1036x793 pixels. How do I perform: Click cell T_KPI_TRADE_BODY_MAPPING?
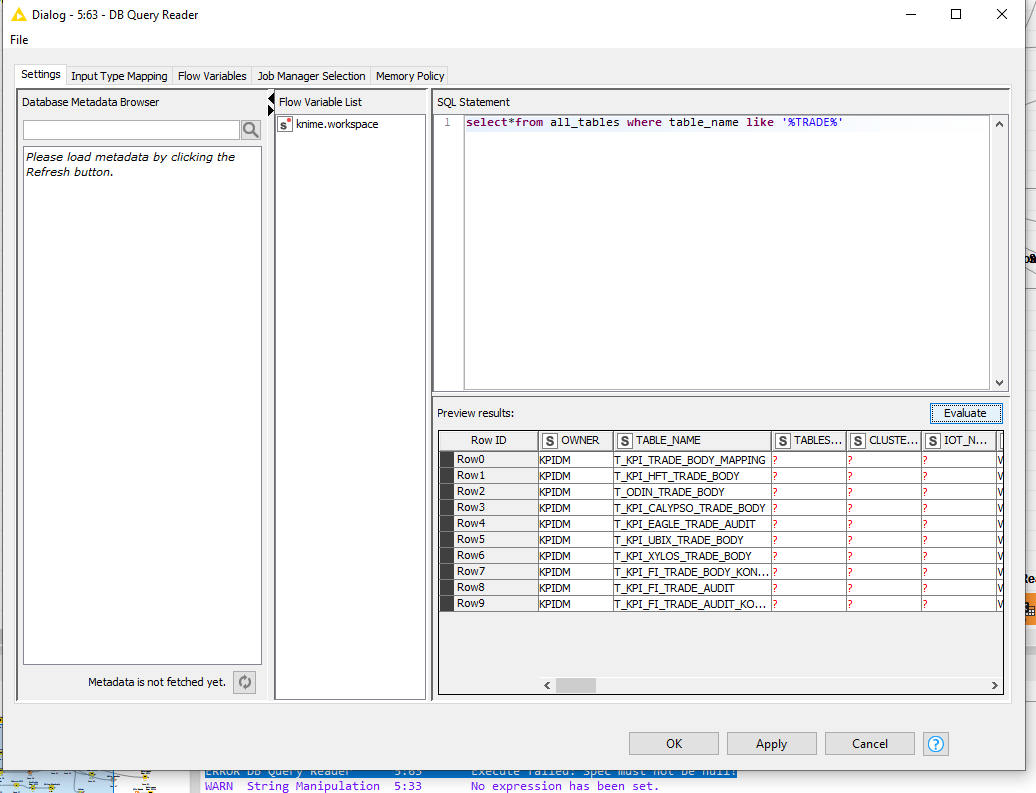tap(692, 460)
